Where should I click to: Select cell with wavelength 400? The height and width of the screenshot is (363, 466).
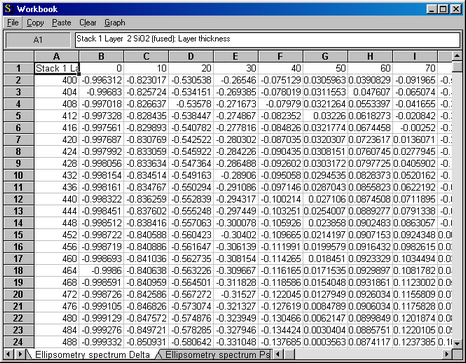coord(57,80)
